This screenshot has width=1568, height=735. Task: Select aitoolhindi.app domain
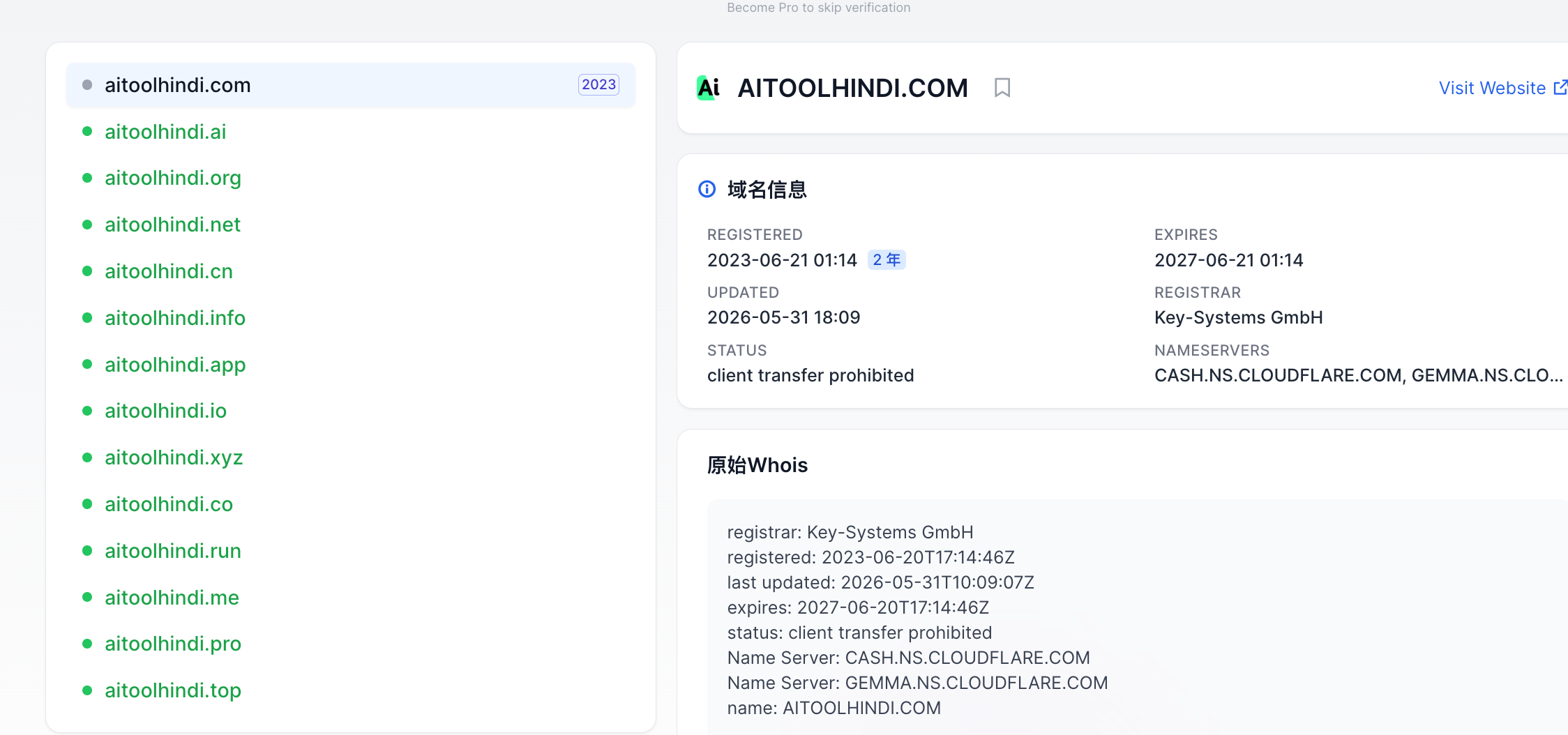(x=175, y=365)
